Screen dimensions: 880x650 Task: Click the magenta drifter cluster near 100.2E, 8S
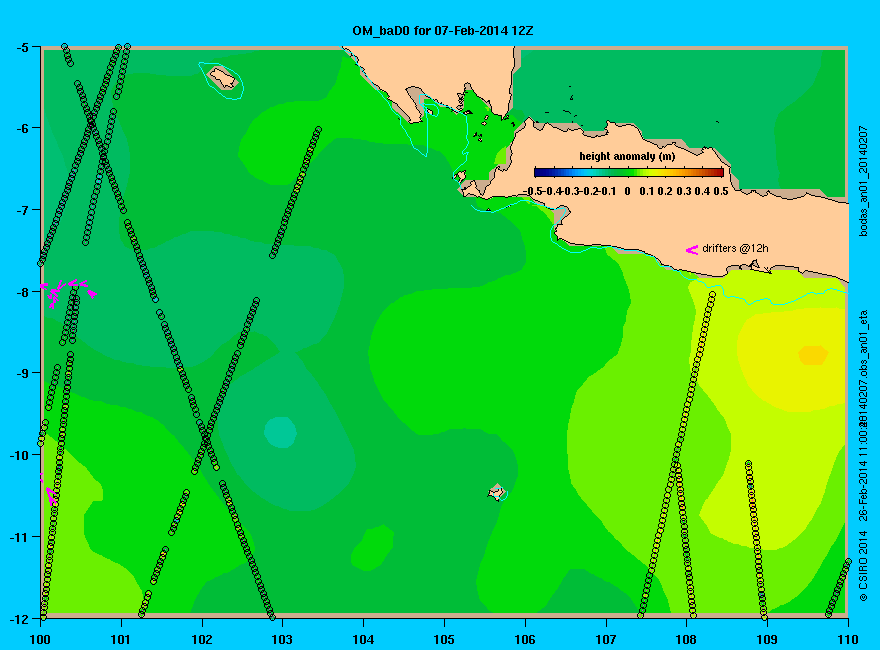tap(67, 292)
